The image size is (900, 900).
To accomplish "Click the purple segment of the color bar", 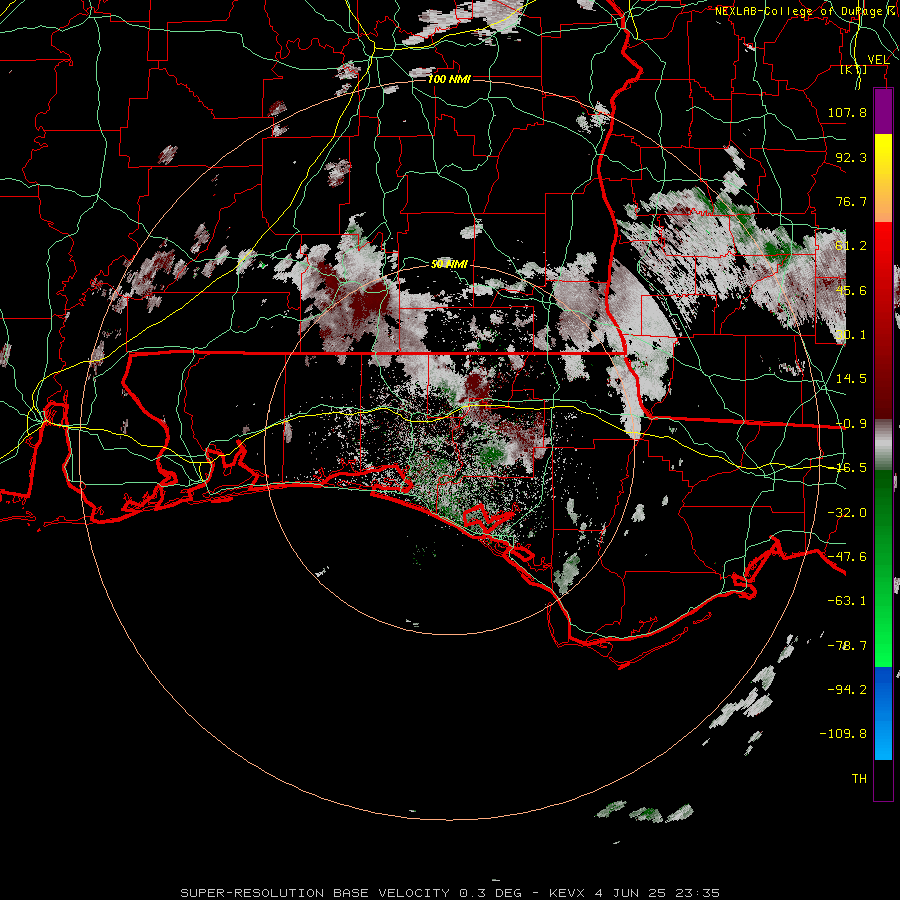I will pyautogui.click(x=883, y=112).
